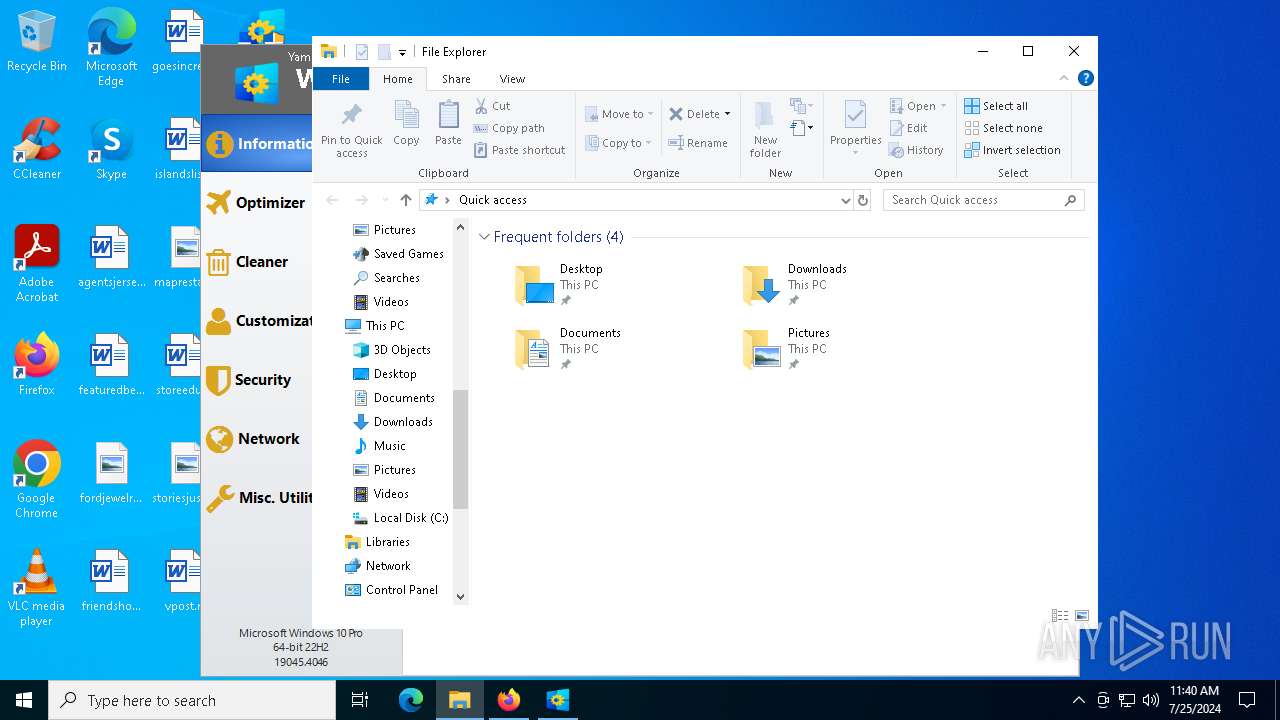The width and height of the screenshot is (1280, 720).
Task: Click the Up arrow navigation button
Action: tap(406, 200)
